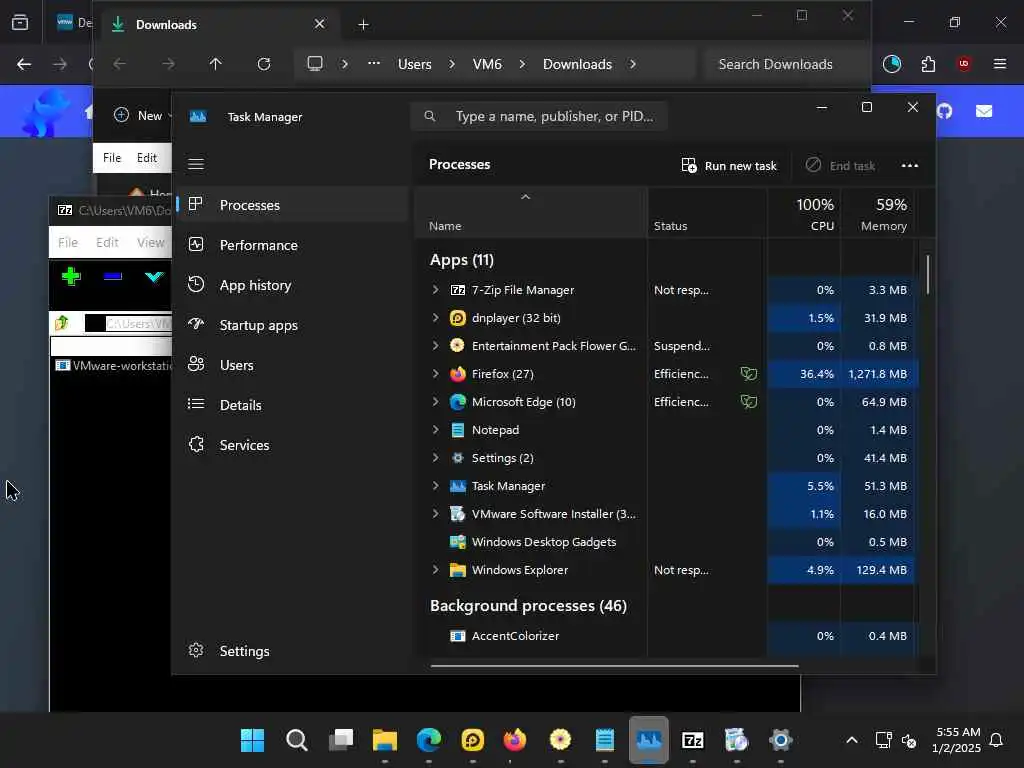Select the Firefox process icon in the list

coord(458,374)
